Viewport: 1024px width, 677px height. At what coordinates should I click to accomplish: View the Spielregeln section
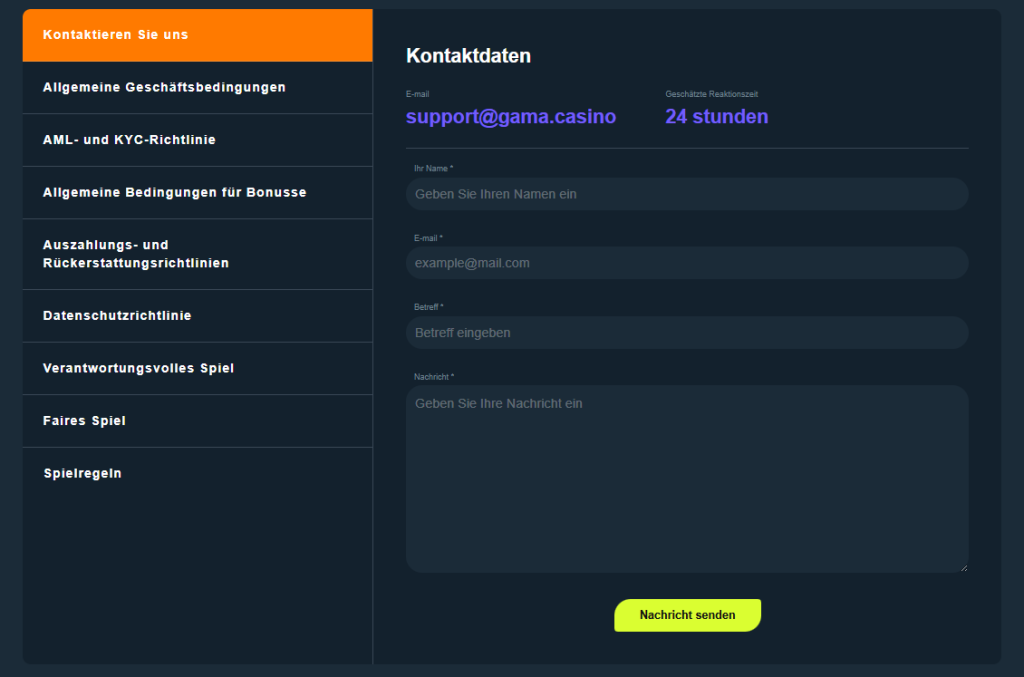pyautogui.click(x=82, y=473)
